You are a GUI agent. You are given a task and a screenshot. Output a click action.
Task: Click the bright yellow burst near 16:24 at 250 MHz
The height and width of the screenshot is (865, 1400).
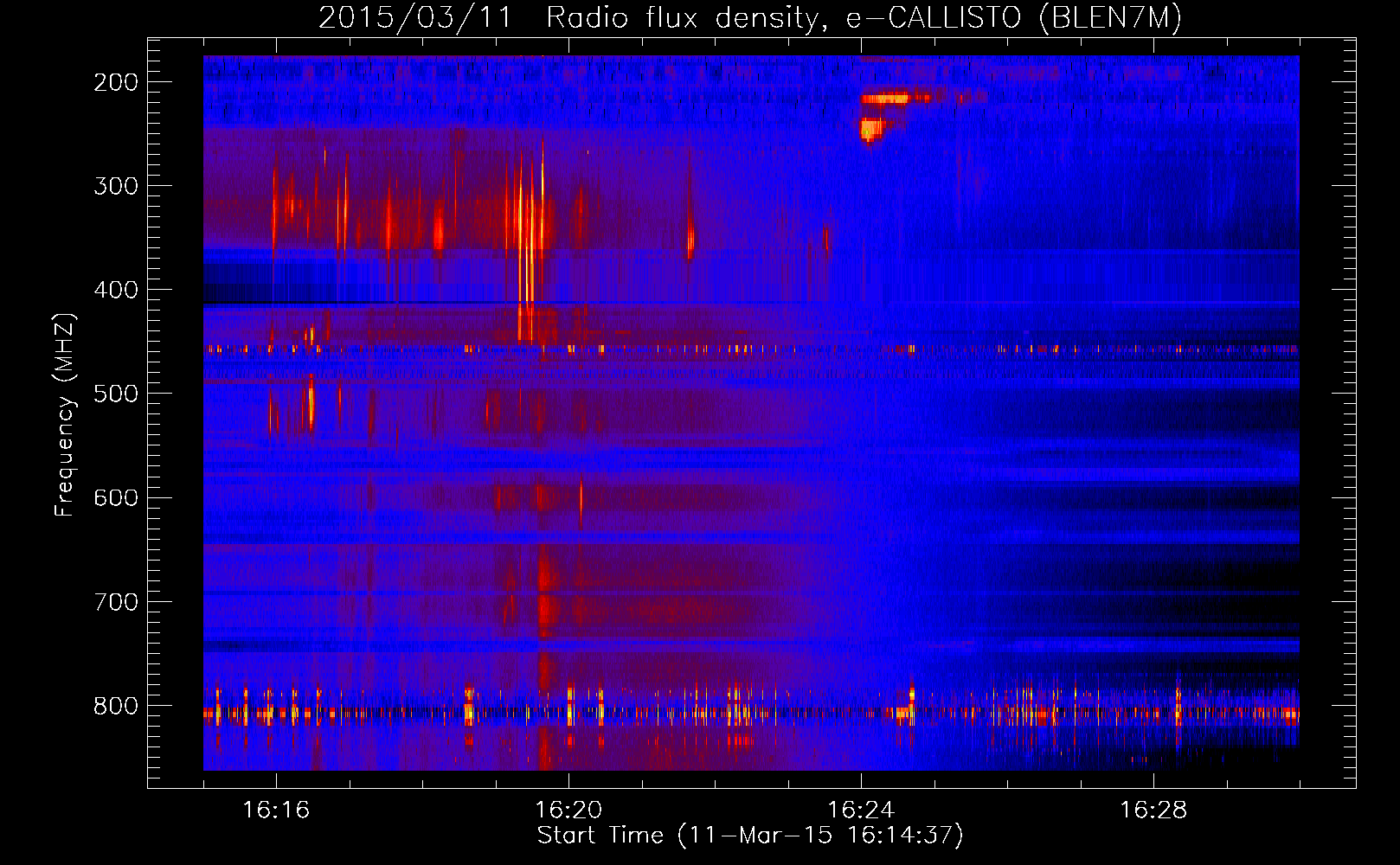tap(871, 129)
